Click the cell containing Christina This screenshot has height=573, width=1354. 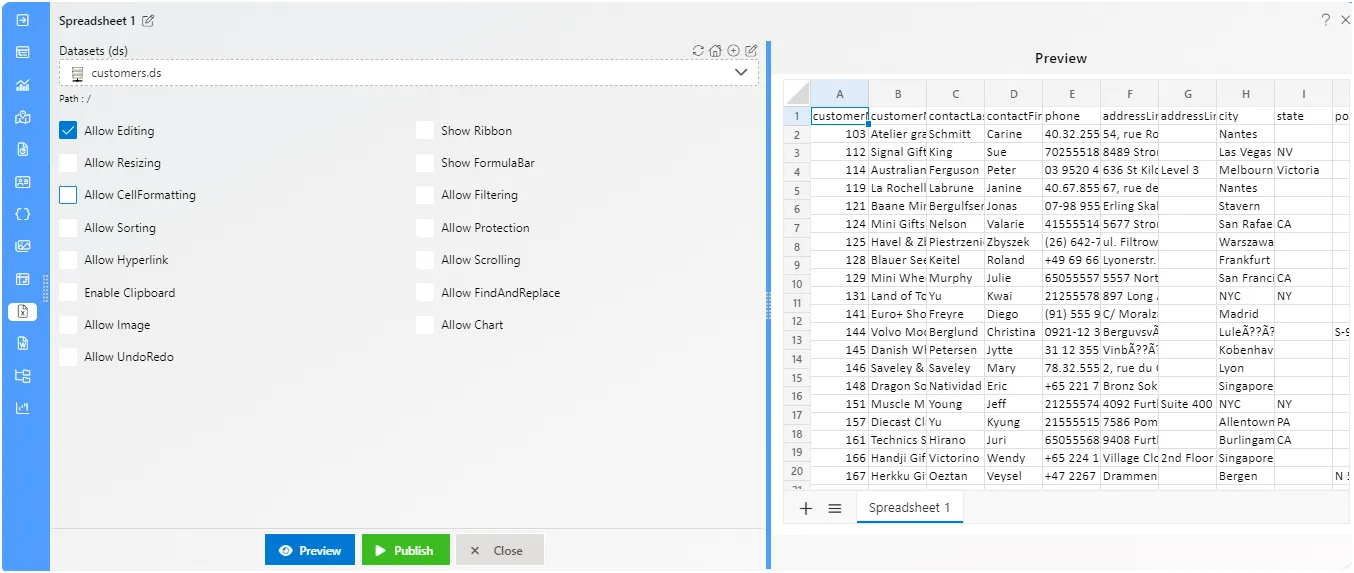(x=1013, y=332)
